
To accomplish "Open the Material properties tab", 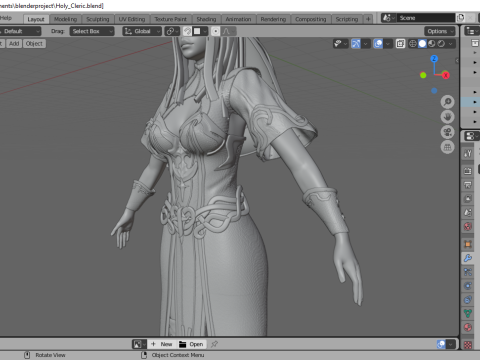I will tap(468, 327).
